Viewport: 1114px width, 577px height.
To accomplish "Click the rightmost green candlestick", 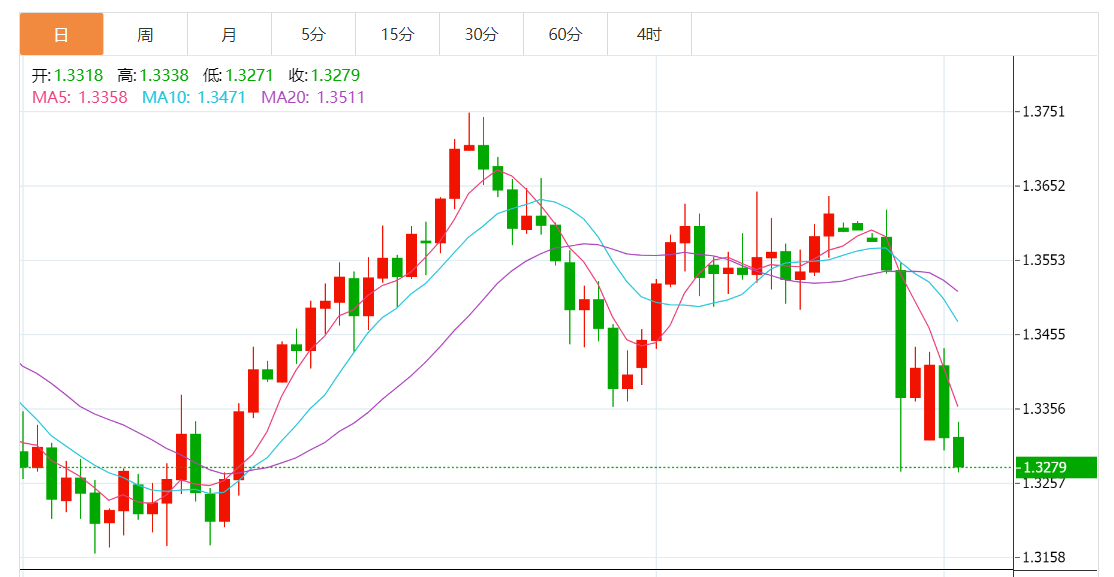I will coord(958,451).
